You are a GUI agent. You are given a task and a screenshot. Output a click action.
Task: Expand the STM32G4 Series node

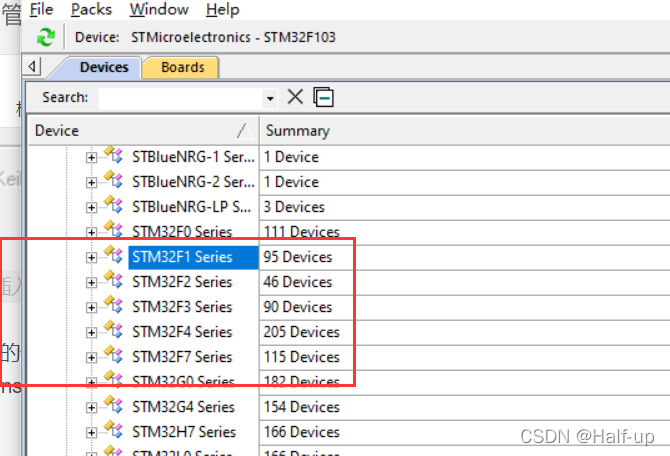coord(91,408)
